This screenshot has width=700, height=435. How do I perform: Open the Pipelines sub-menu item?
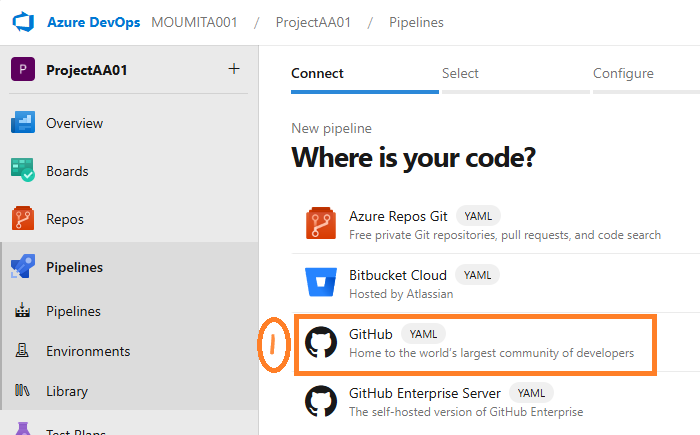pyautogui.click(x=73, y=311)
